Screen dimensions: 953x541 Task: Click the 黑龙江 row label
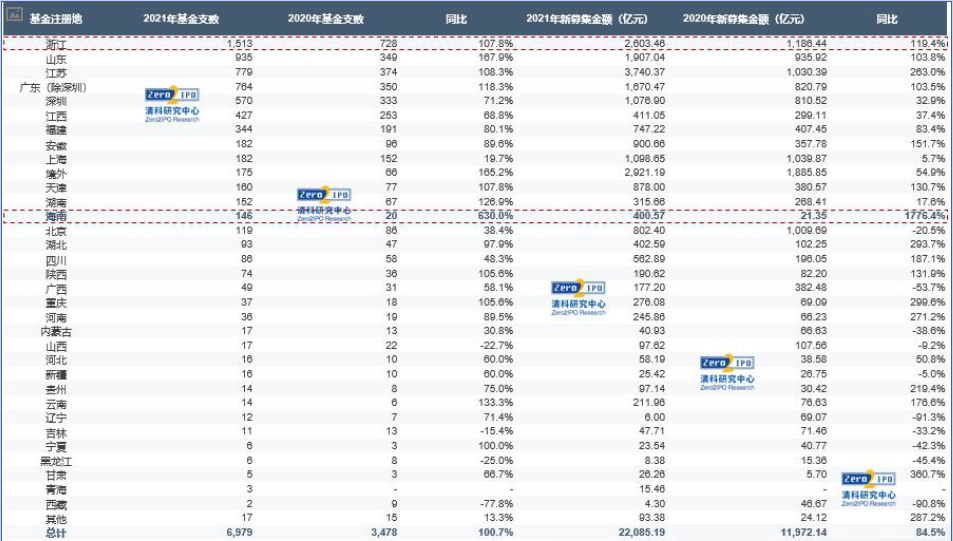[56, 461]
